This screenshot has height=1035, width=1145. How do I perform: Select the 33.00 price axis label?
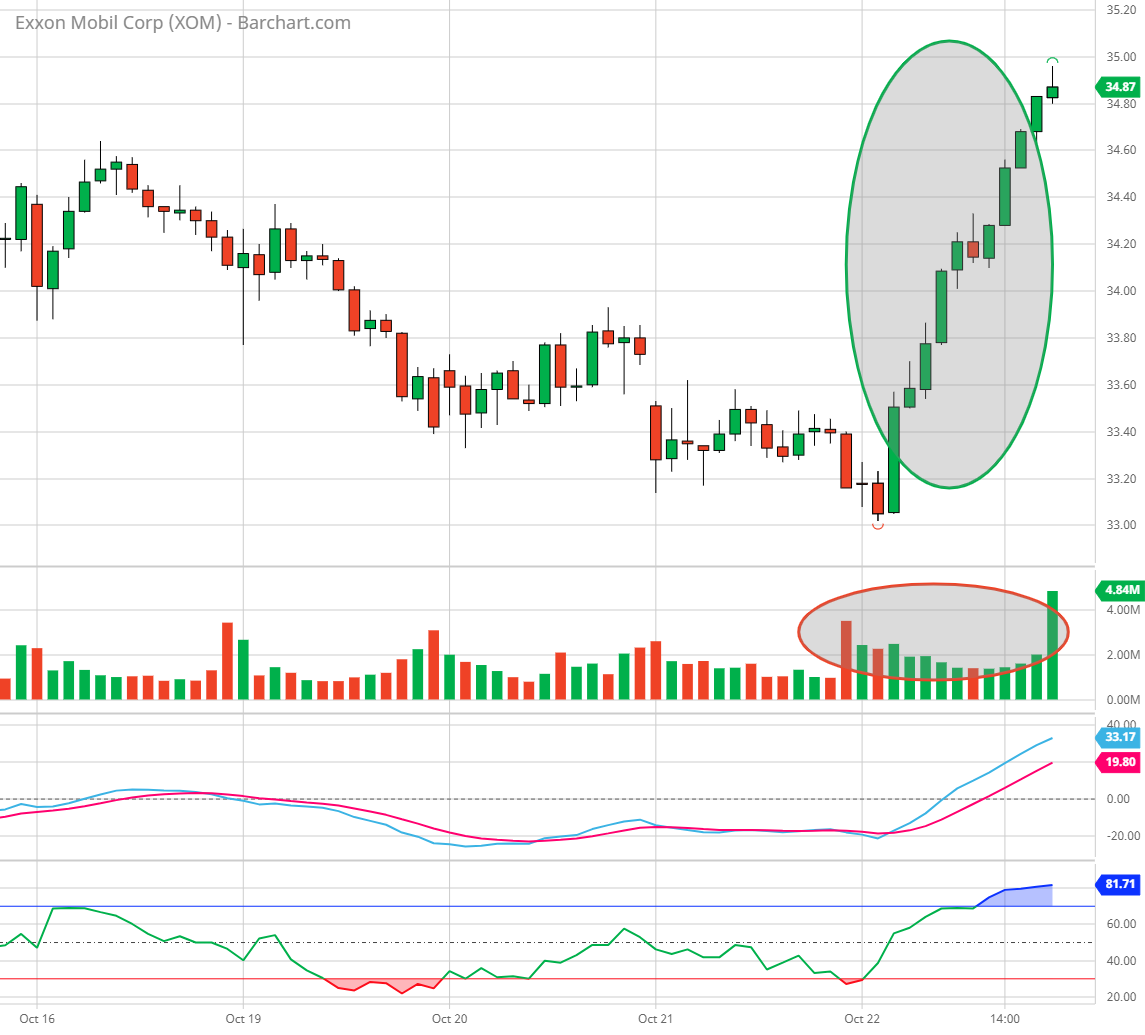1121,524
